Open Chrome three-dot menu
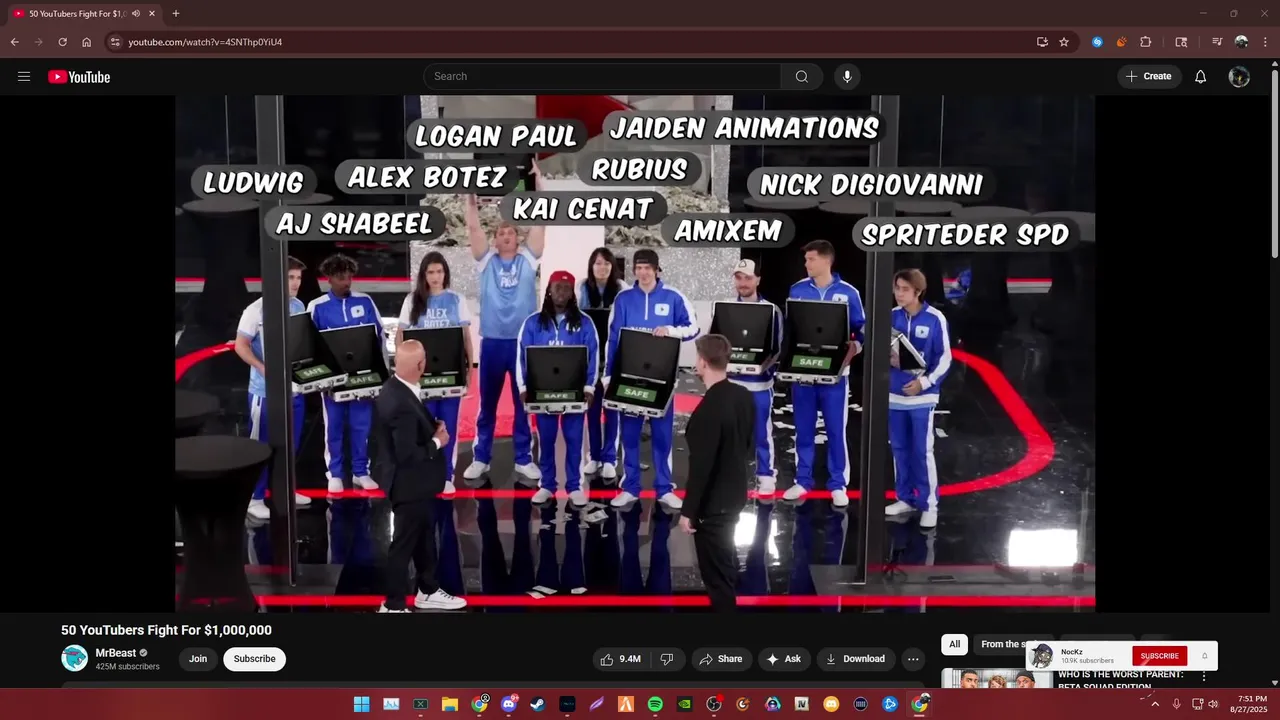This screenshot has height=720, width=1280. pos(1265,42)
